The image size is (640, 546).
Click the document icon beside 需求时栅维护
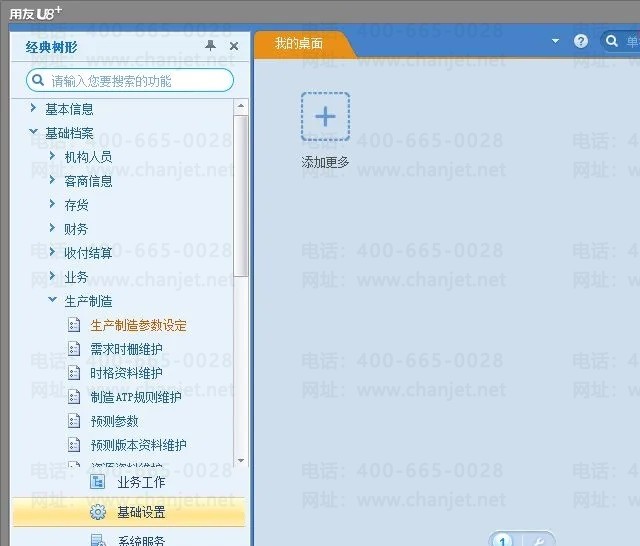pos(74,348)
